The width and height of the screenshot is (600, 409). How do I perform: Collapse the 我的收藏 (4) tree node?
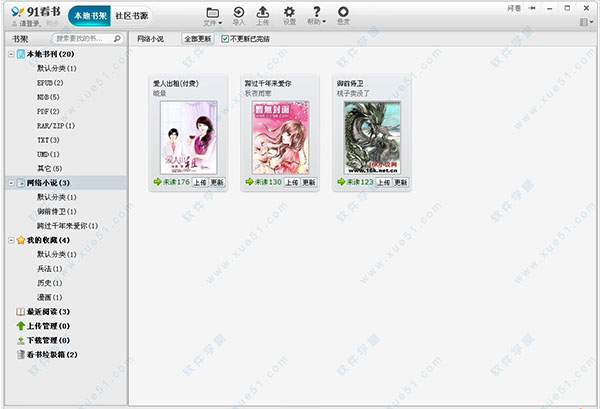point(11,240)
